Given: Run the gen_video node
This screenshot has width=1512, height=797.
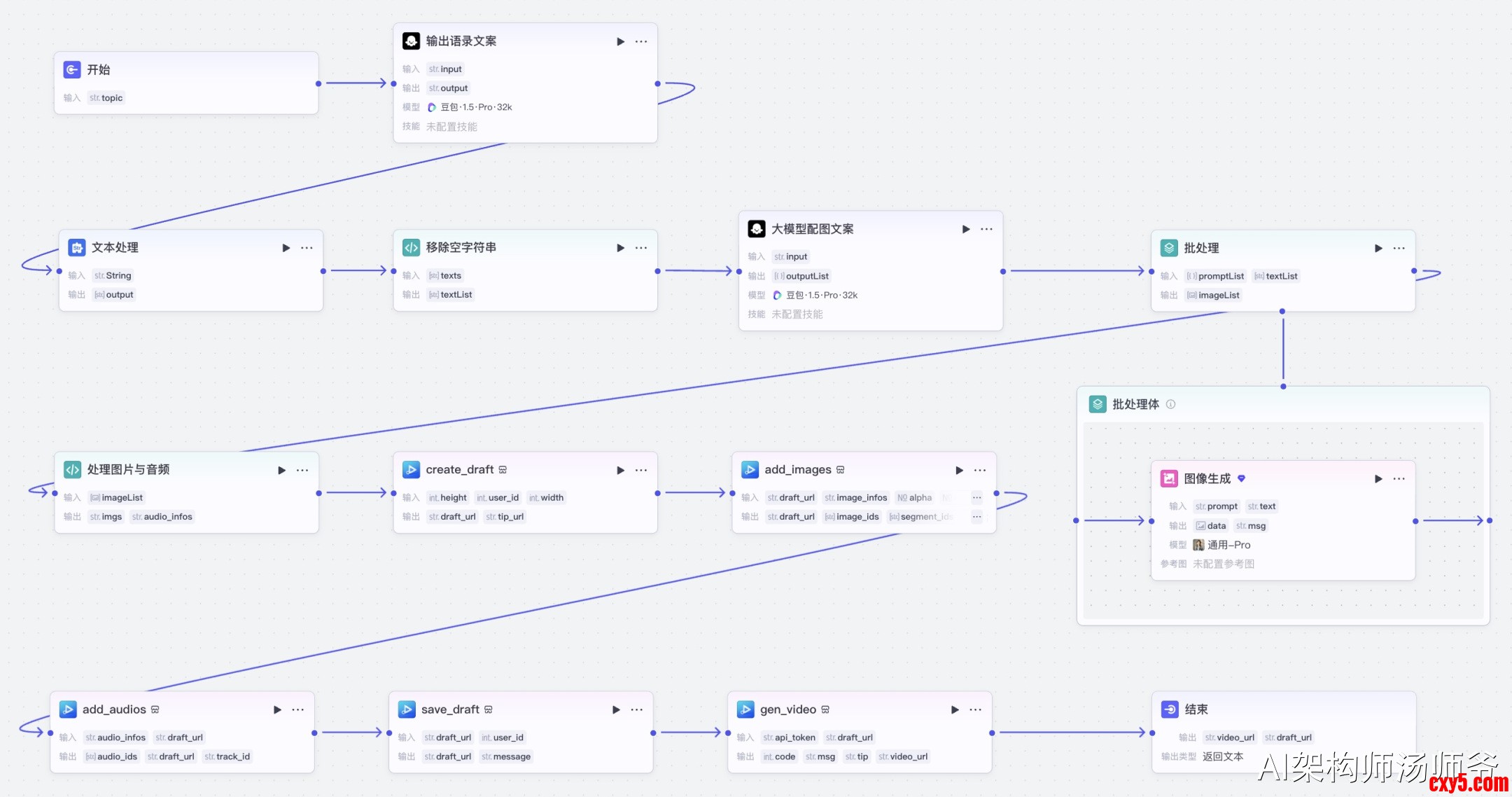Looking at the screenshot, I should click(955, 709).
